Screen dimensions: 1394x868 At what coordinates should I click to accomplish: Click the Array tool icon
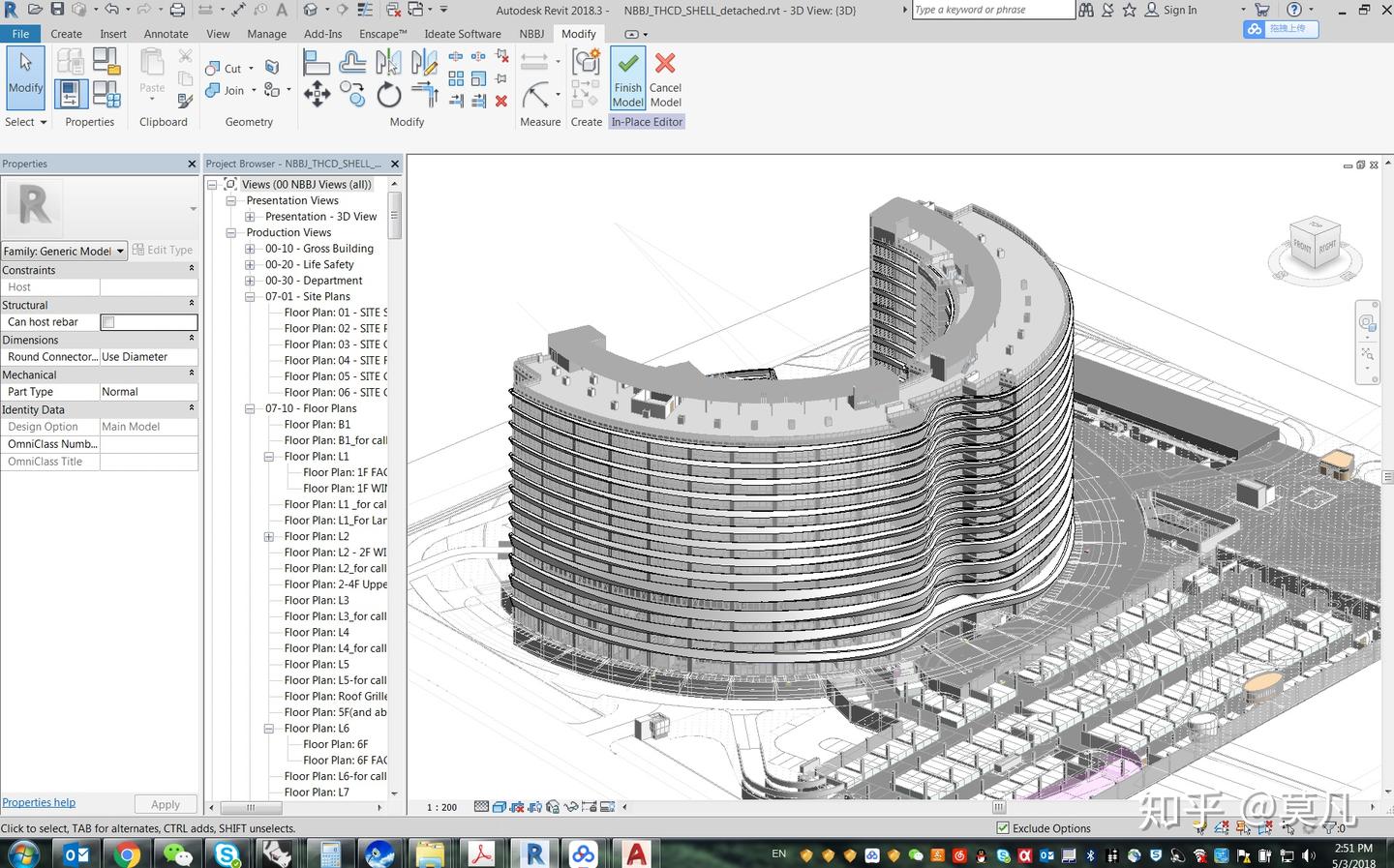pos(456,78)
